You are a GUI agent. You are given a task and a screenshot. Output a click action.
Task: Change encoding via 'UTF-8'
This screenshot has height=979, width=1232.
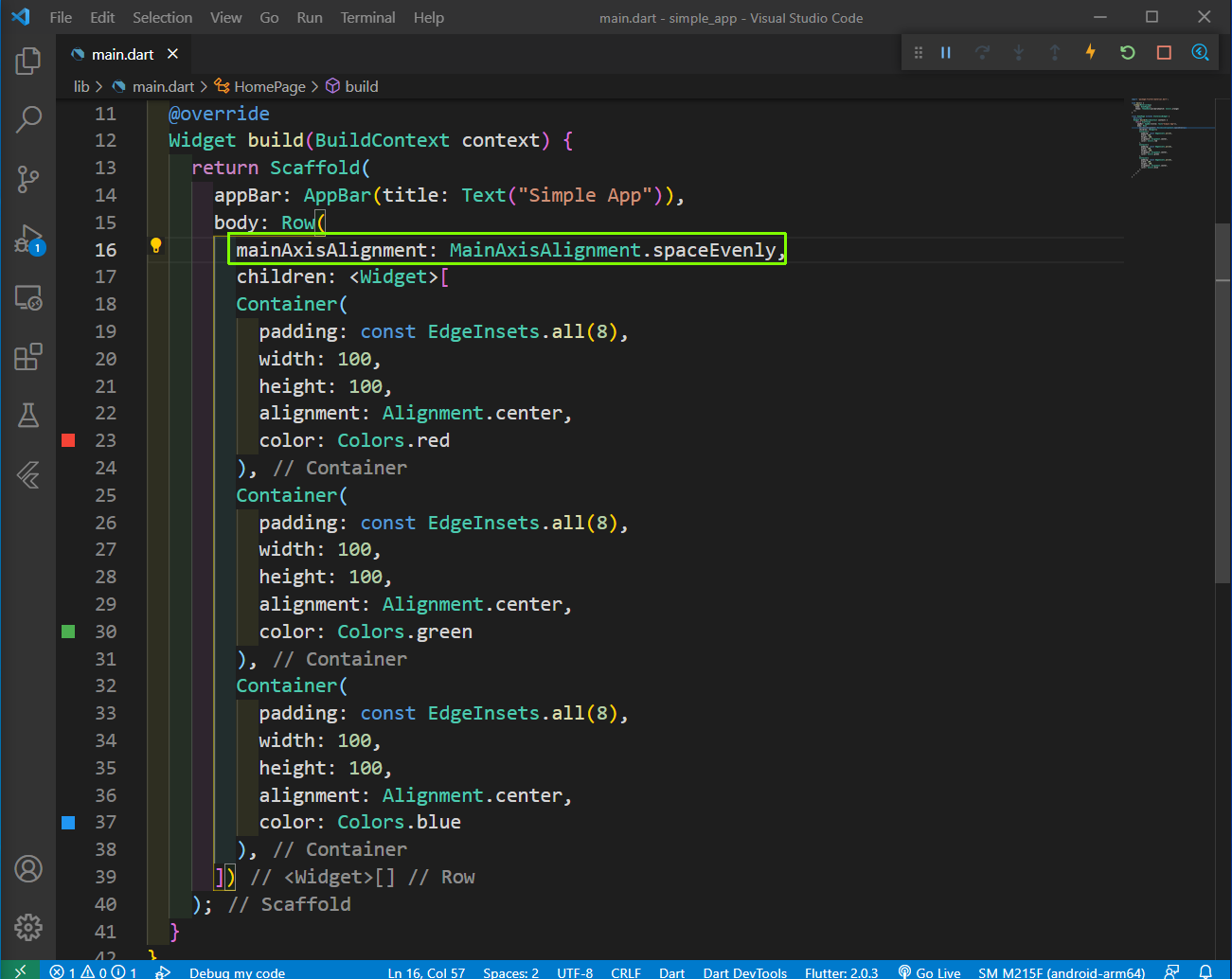point(575,972)
